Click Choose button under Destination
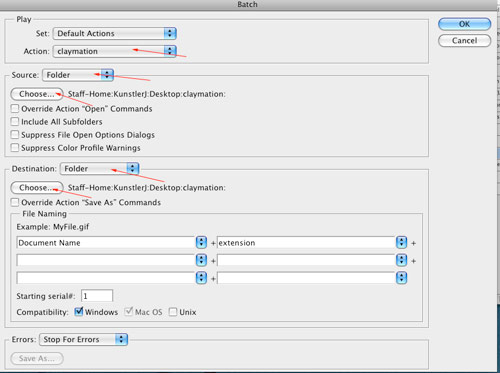The width and height of the screenshot is (500, 373). (x=37, y=188)
